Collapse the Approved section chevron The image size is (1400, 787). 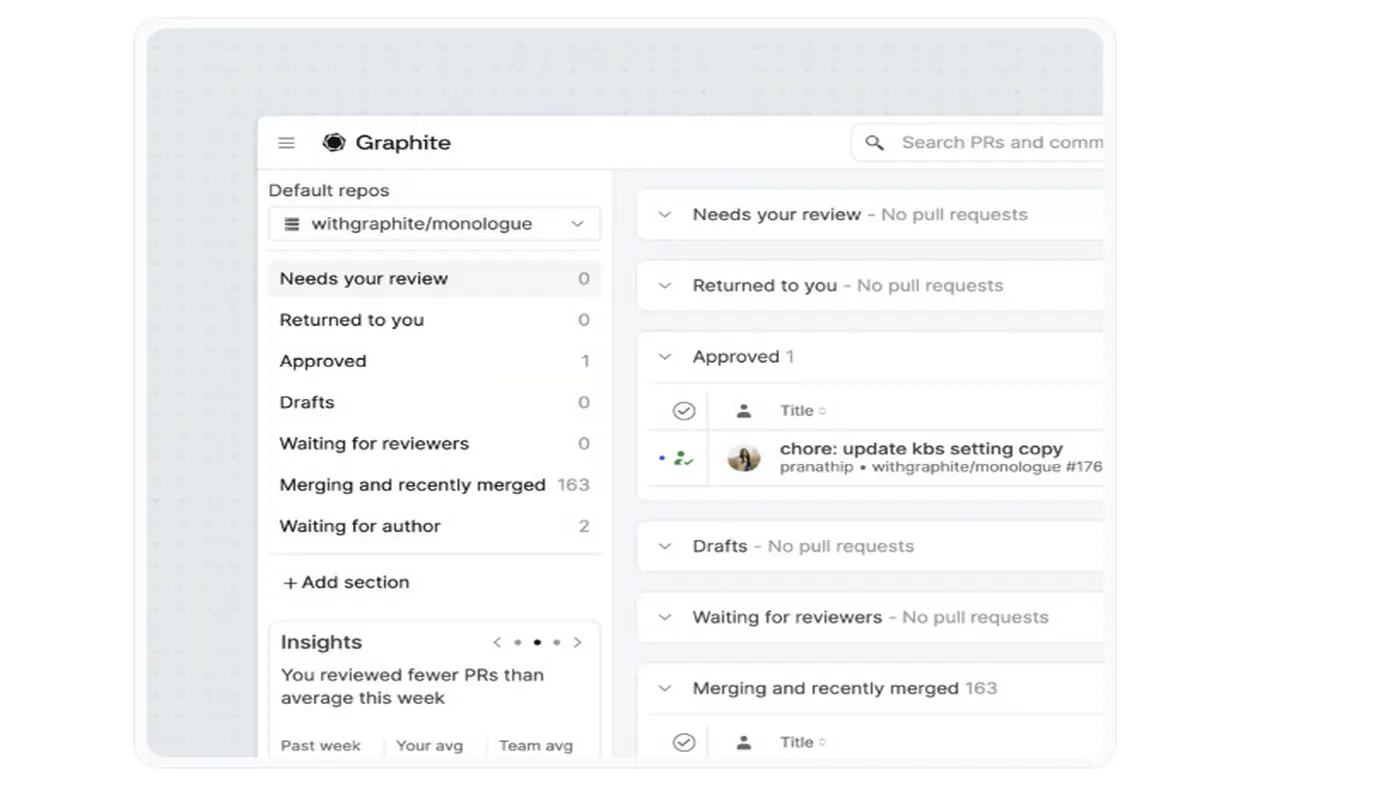665,357
